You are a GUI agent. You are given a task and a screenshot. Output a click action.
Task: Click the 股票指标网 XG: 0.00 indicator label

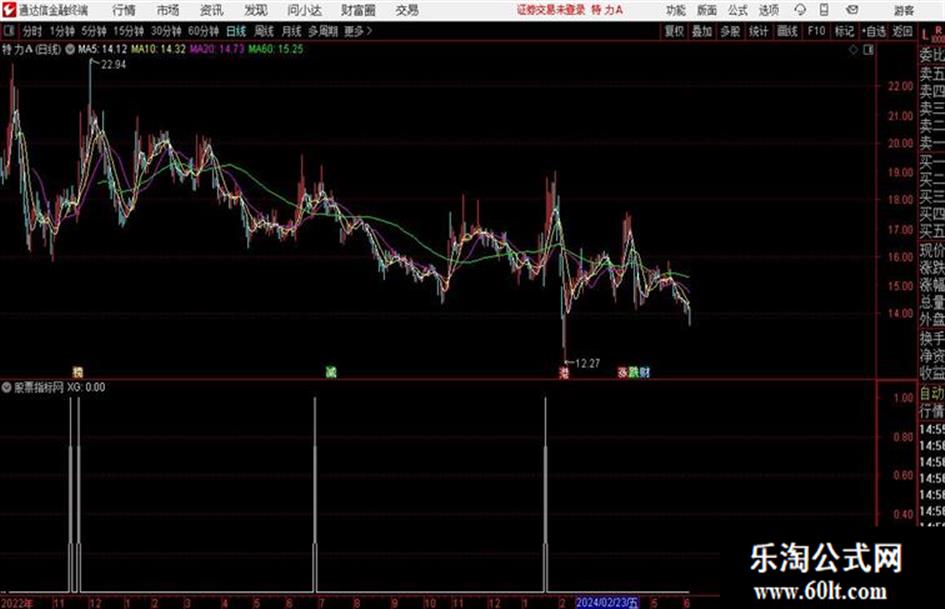(x=60, y=387)
